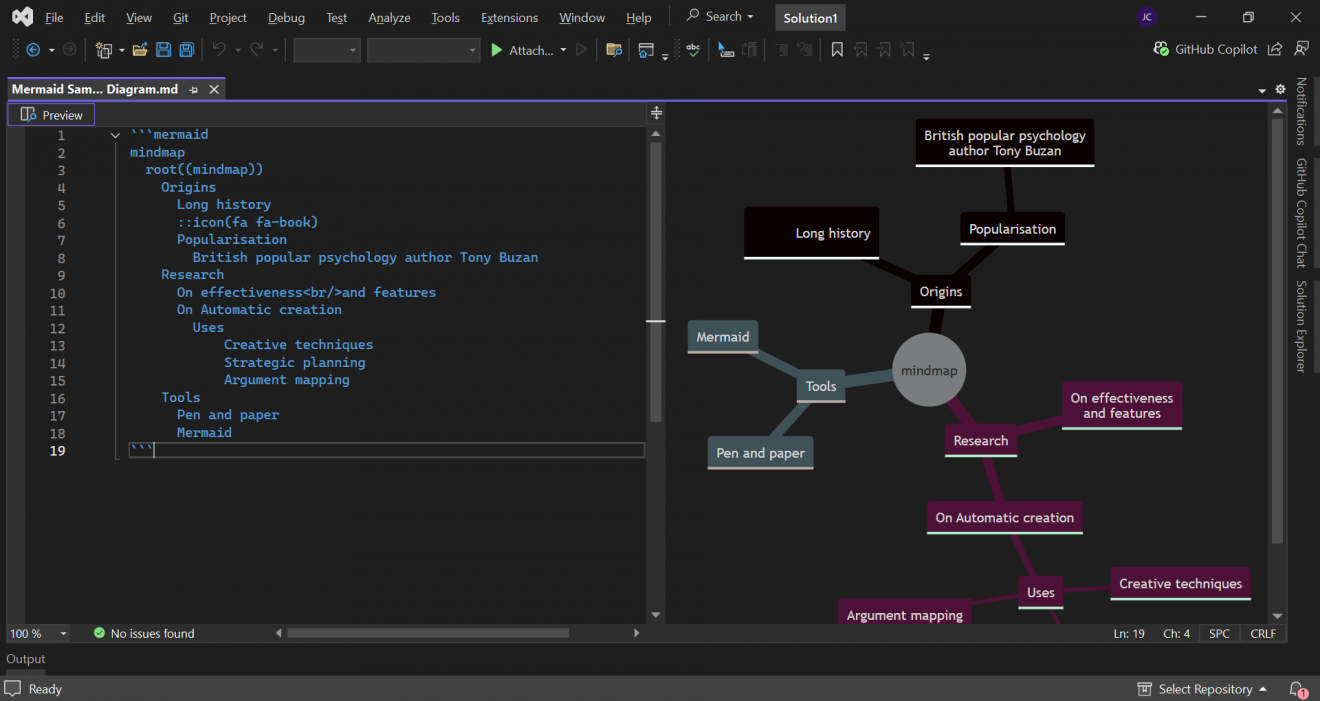The height and width of the screenshot is (701, 1320).
Task: Click the notifications bell in status bar
Action: [x=1298, y=689]
